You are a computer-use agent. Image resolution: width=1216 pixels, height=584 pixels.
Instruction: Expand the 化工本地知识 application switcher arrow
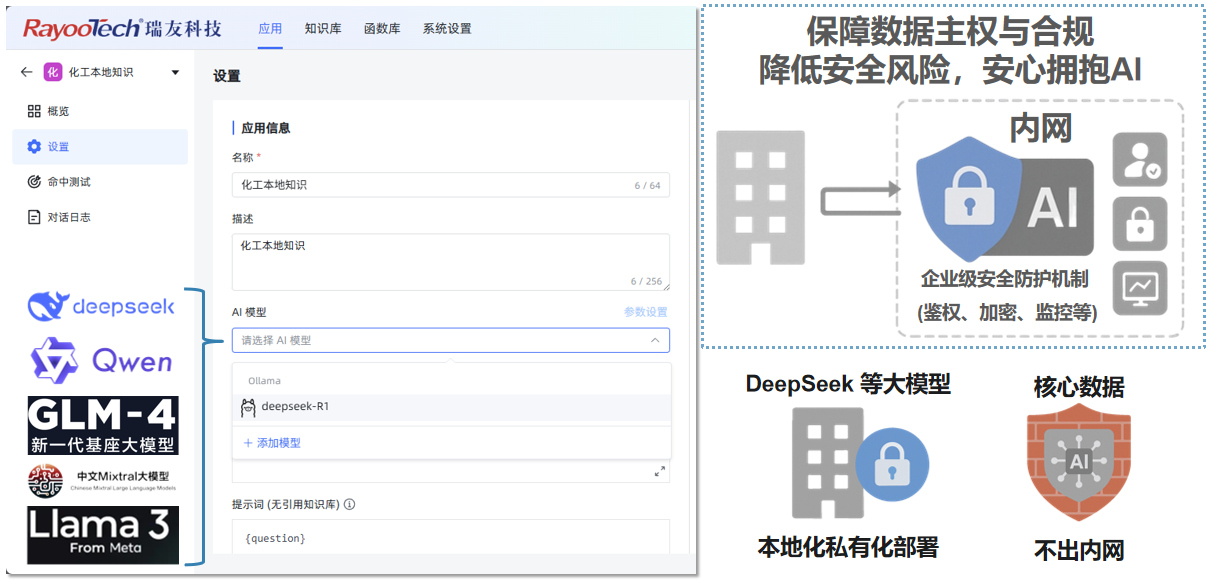click(x=175, y=73)
